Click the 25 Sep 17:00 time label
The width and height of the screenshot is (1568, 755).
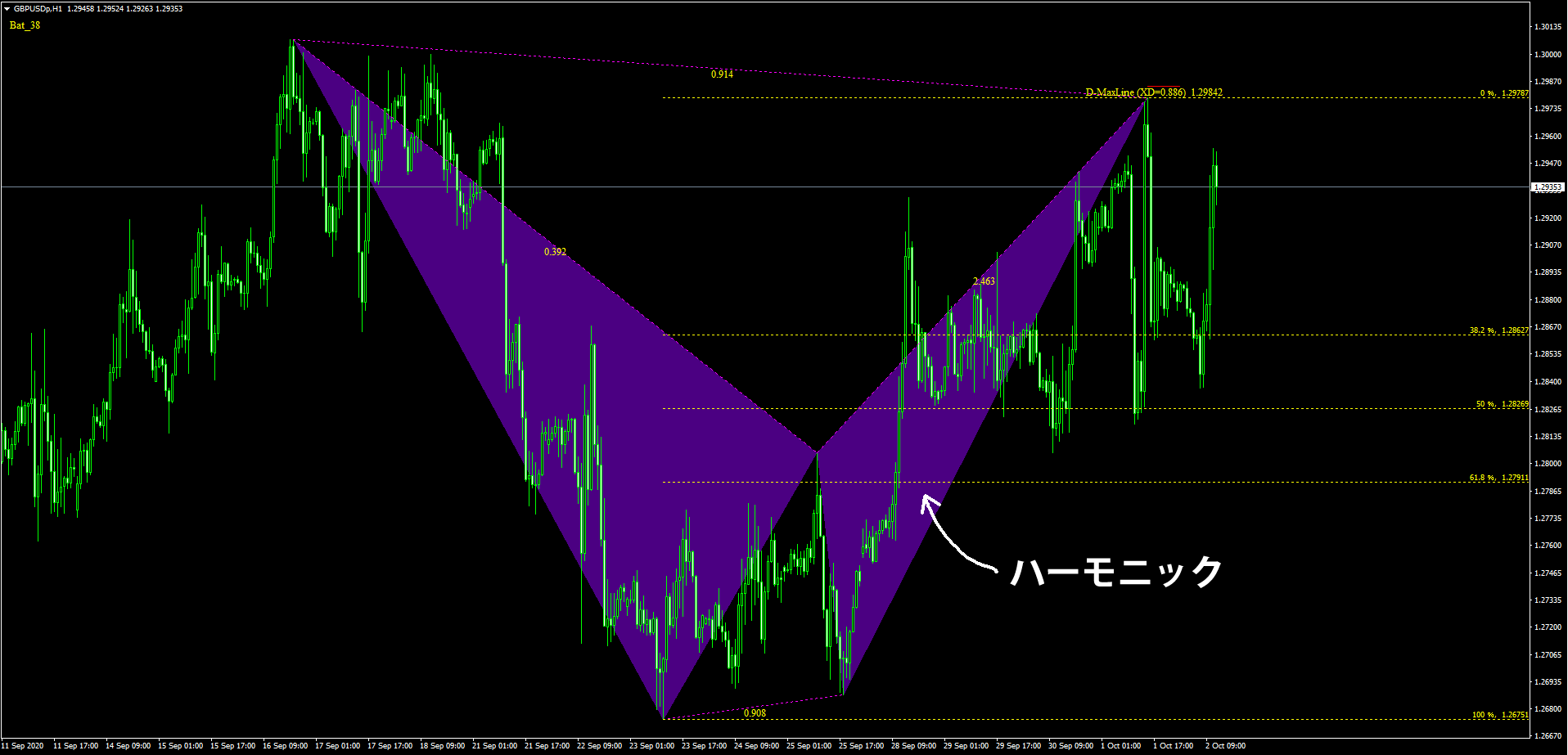[861, 746]
